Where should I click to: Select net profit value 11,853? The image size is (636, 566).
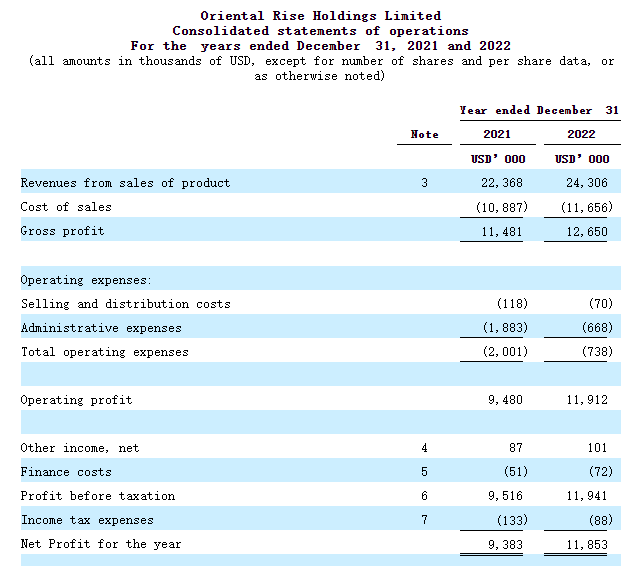587,544
